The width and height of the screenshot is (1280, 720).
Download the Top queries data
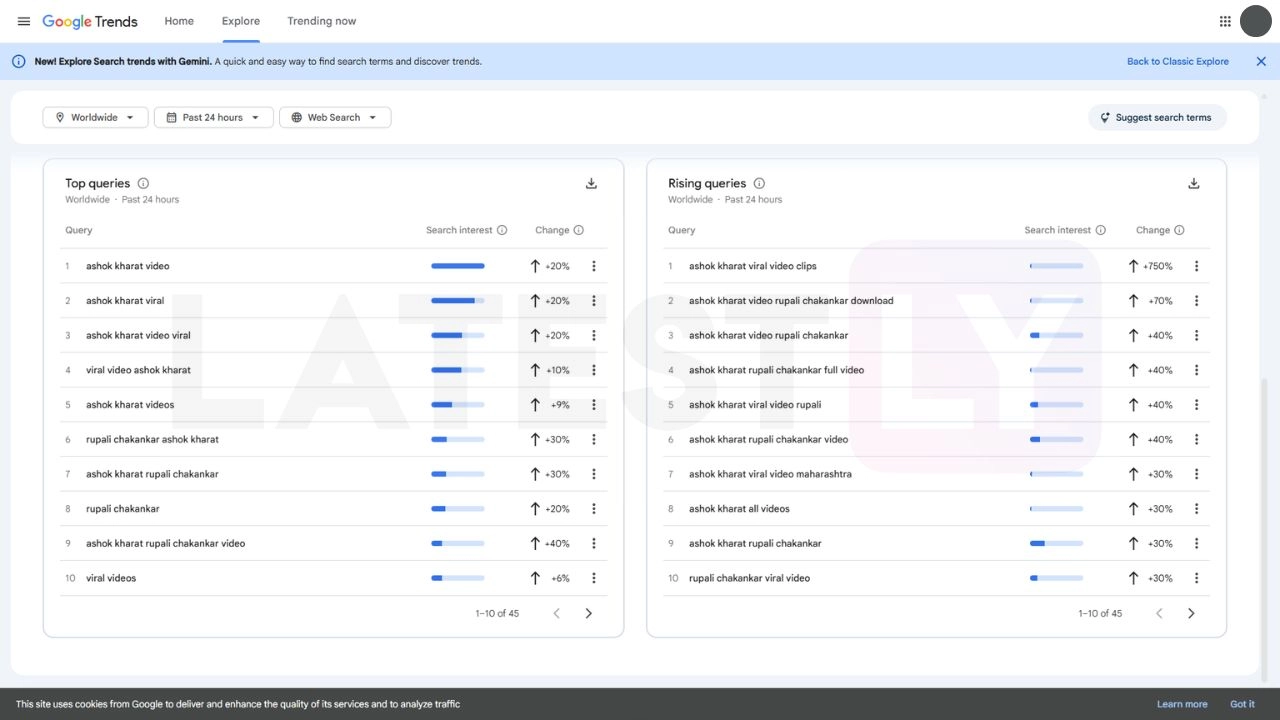(x=591, y=183)
